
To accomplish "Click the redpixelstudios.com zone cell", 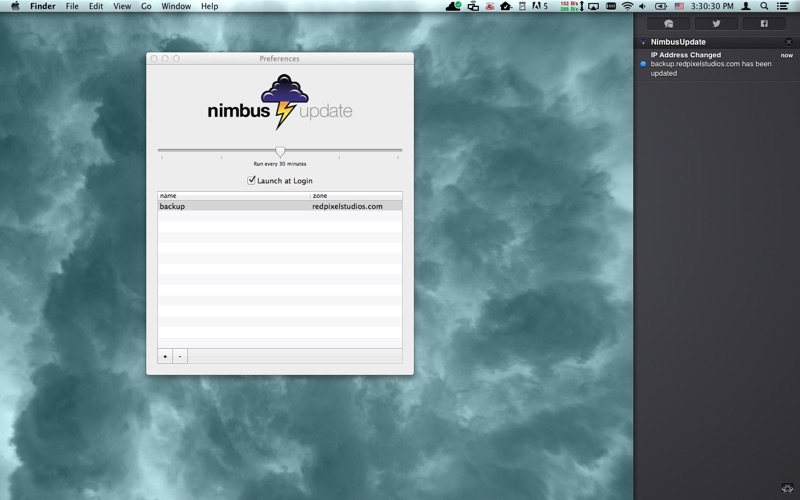I will 347,206.
